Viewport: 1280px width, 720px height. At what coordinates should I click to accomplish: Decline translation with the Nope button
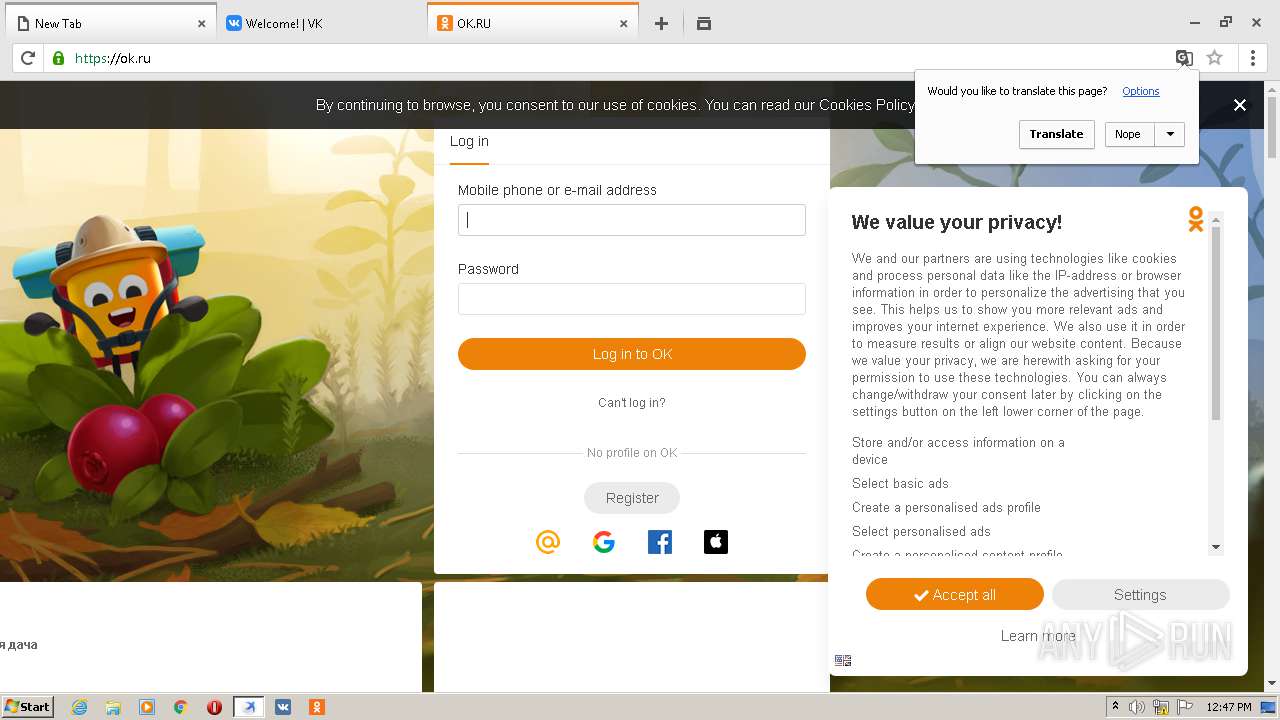(1129, 134)
